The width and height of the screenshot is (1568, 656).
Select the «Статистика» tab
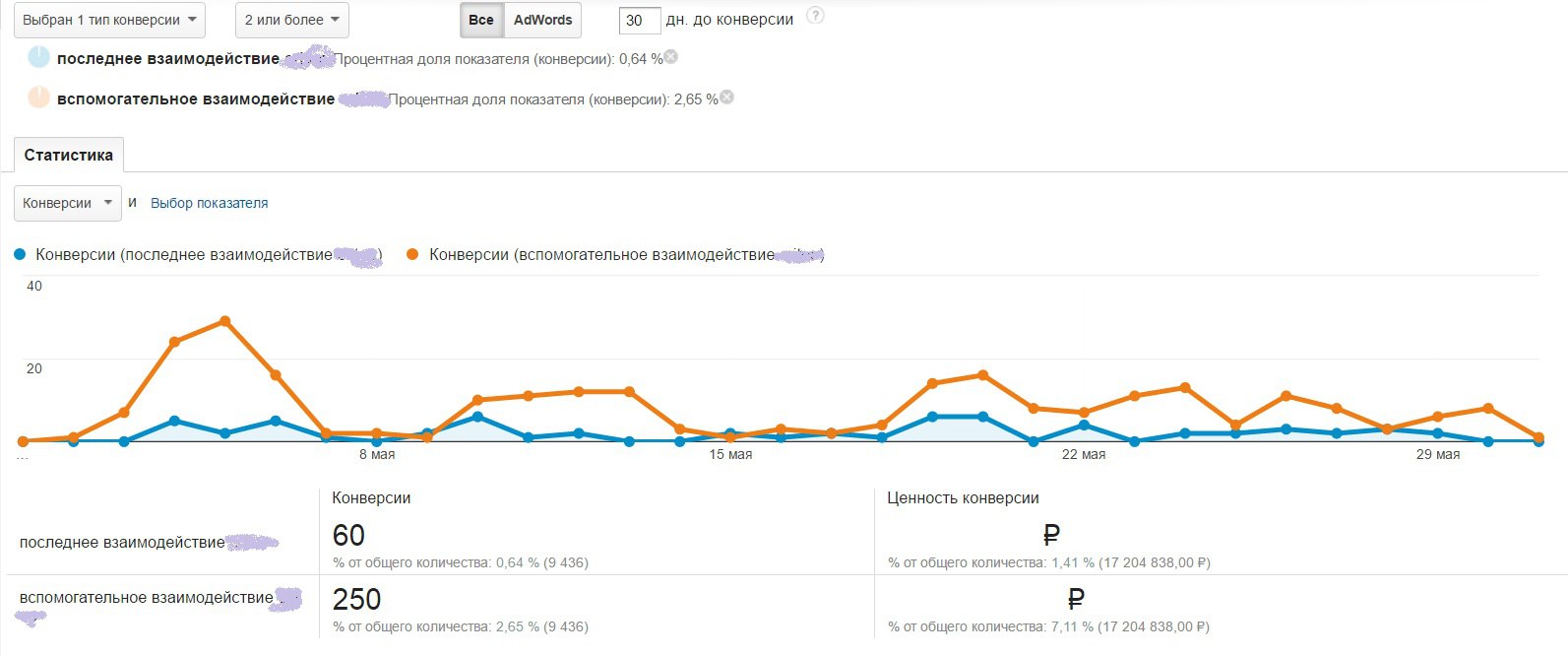point(69,155)
